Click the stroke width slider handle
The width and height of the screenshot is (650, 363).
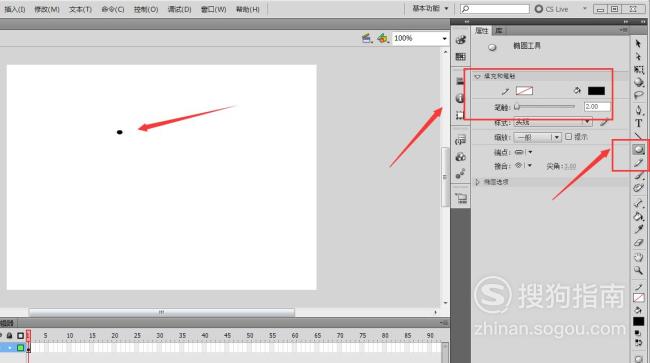coord(517,107)
